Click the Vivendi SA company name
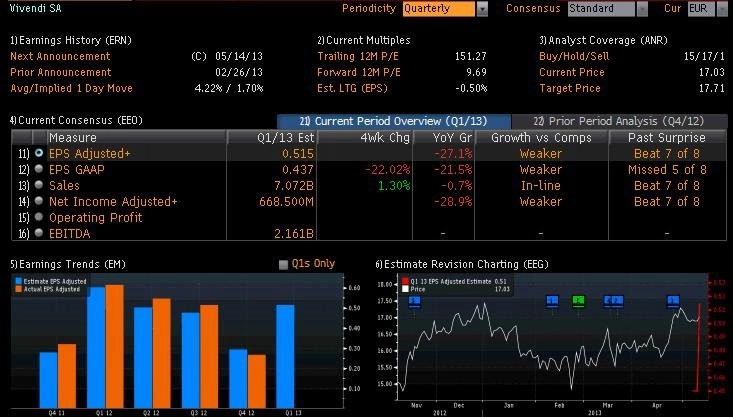This screenshot has width=733, height=417. (x=36, y=8)
